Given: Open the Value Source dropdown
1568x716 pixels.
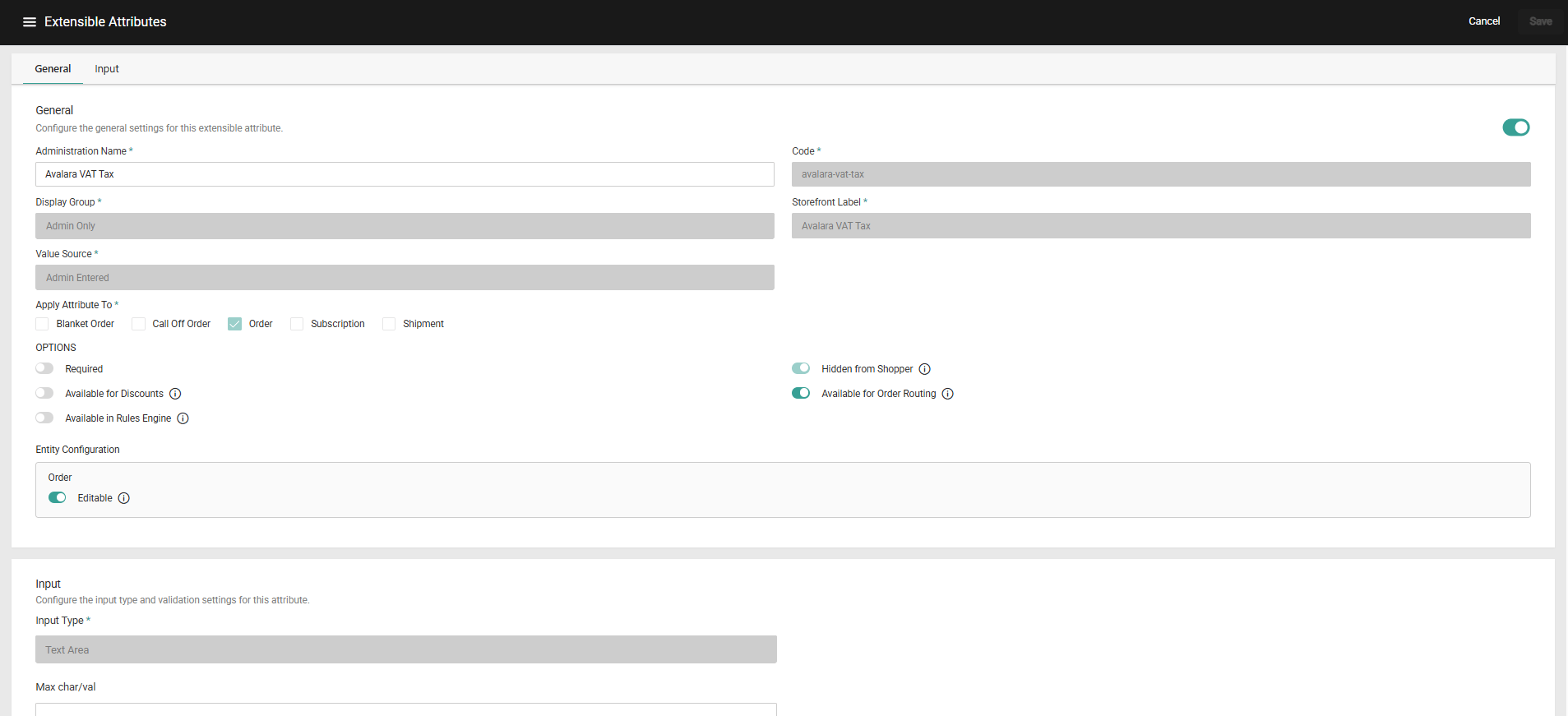Looking at the screenshot, I should tap(405, 278).
